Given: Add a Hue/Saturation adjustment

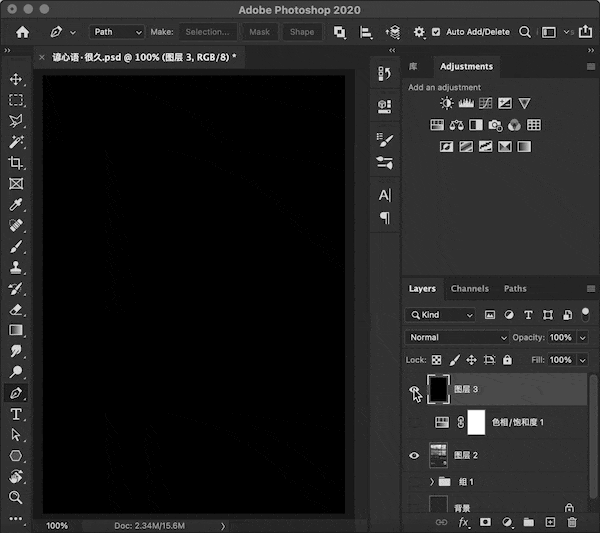Looking at the screenshot, I should (437, 125).
